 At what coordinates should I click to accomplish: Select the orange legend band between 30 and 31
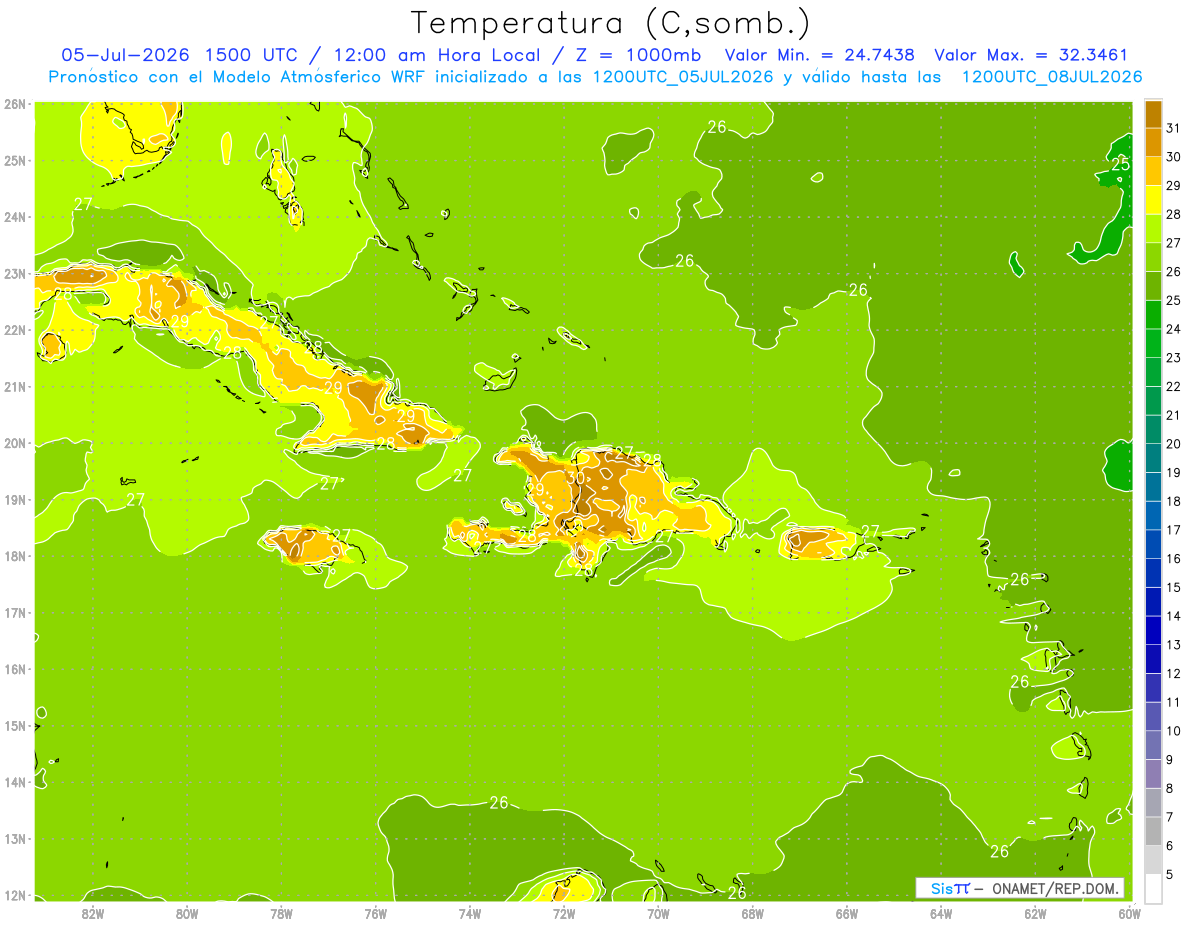click(1153, 143)
